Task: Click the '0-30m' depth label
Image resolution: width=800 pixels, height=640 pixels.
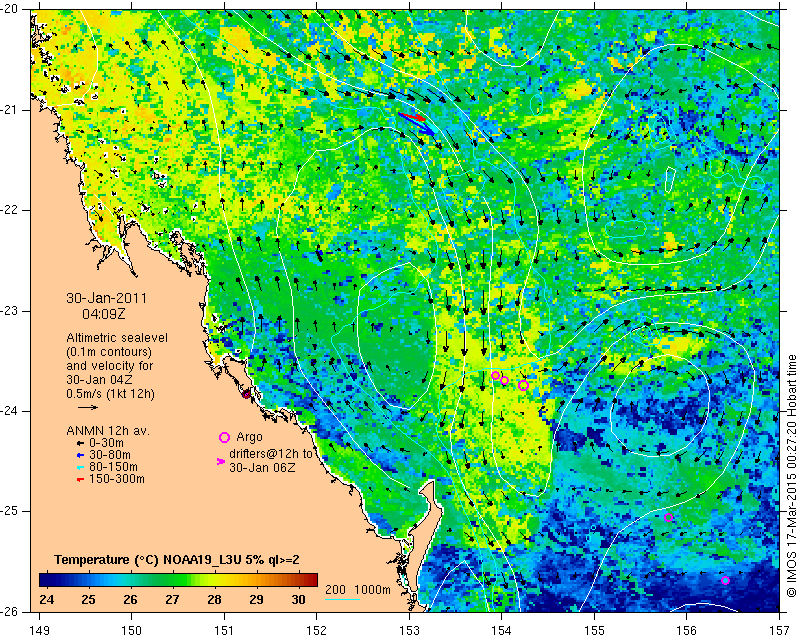Action: [x=106, y=443]
